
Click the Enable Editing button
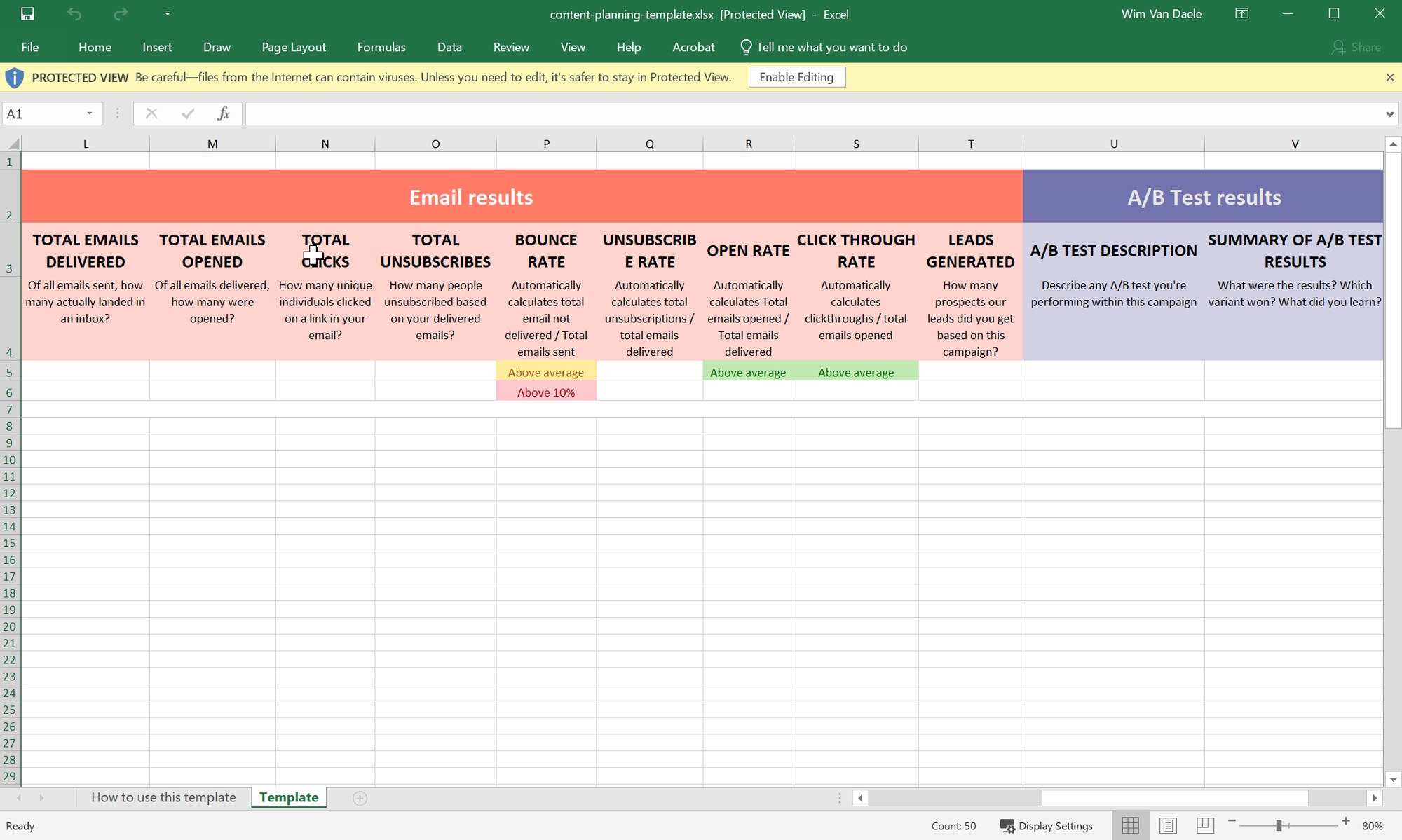(x=796, y=77)
